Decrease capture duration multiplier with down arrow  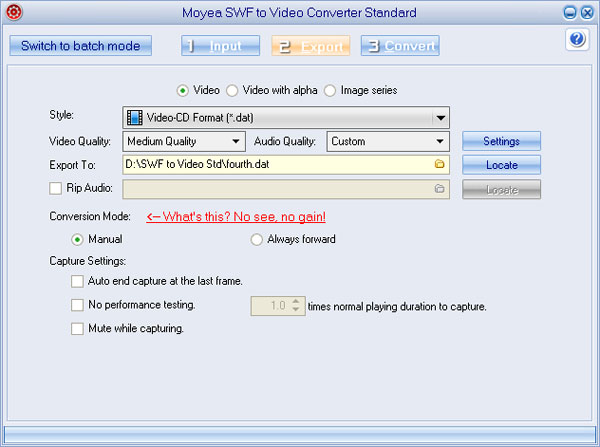pos(295,309)
